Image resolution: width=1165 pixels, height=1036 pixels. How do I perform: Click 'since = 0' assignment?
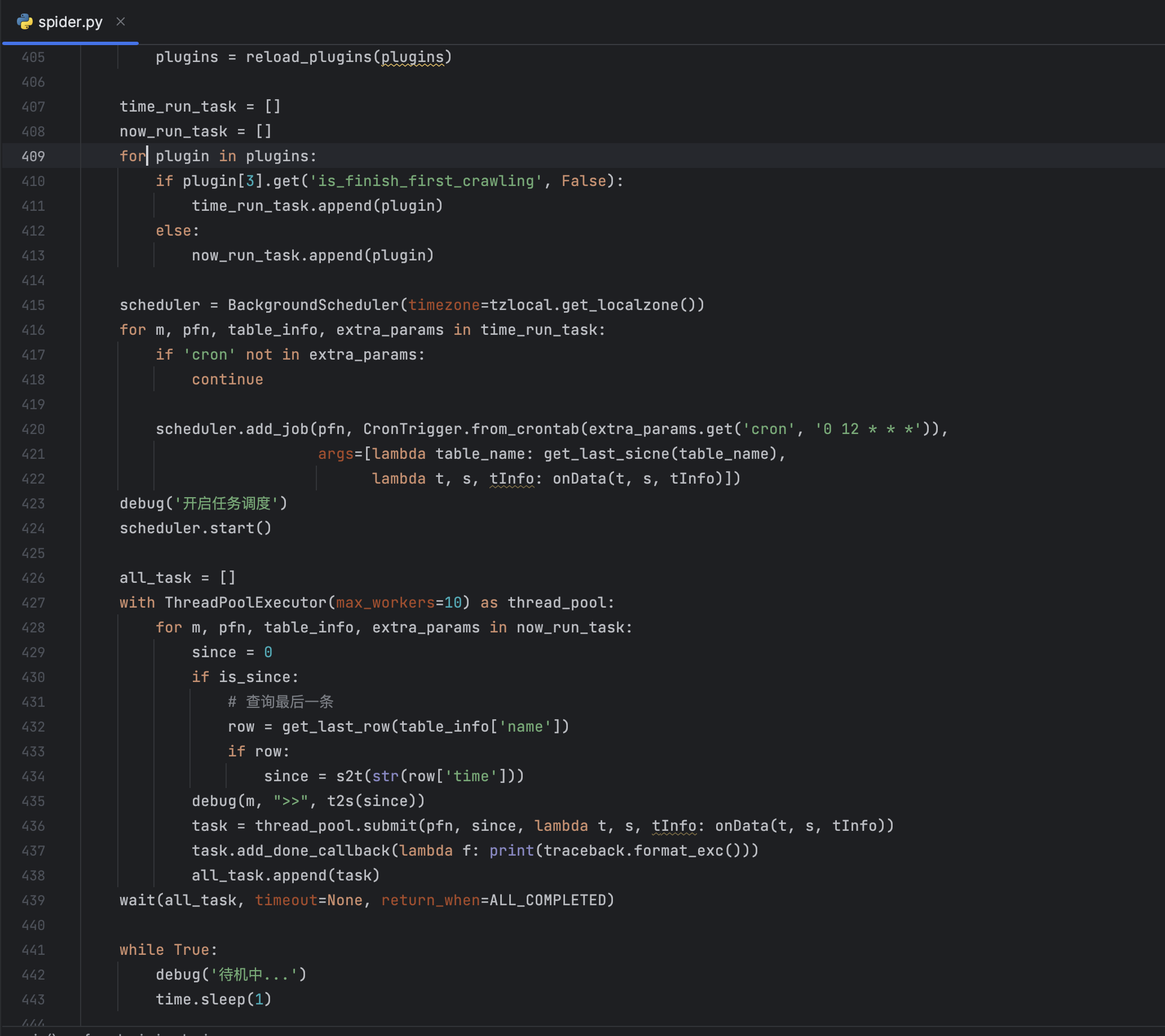pyautogui.click(x=232, y=652)
